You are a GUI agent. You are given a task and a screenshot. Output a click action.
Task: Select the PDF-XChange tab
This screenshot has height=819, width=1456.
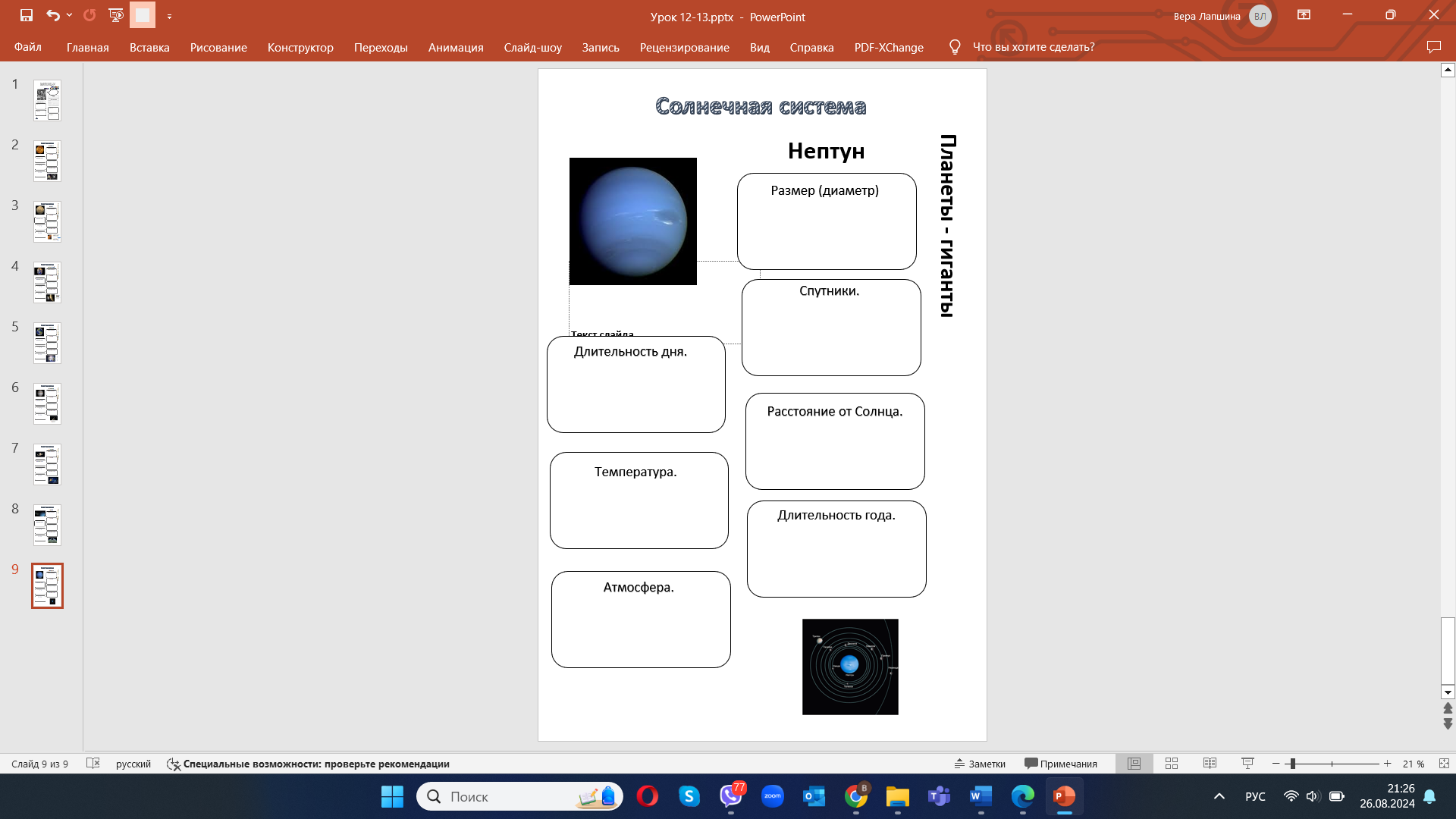pos(889,47)
